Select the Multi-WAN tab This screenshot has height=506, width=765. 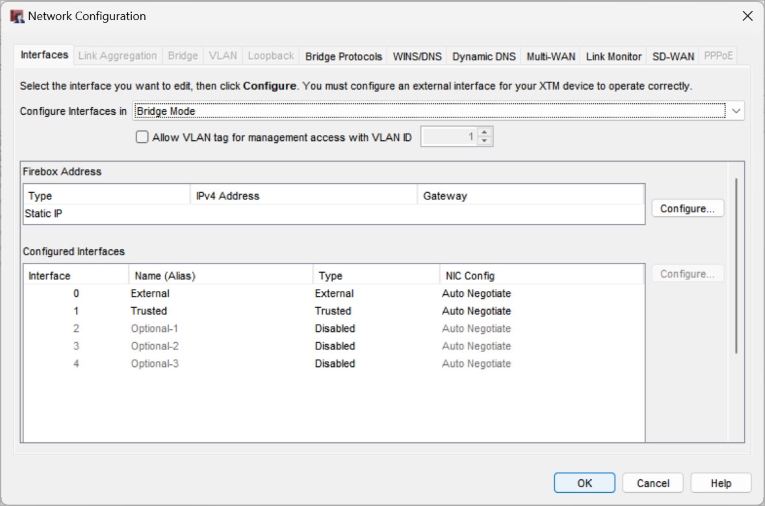pos(550,56)
